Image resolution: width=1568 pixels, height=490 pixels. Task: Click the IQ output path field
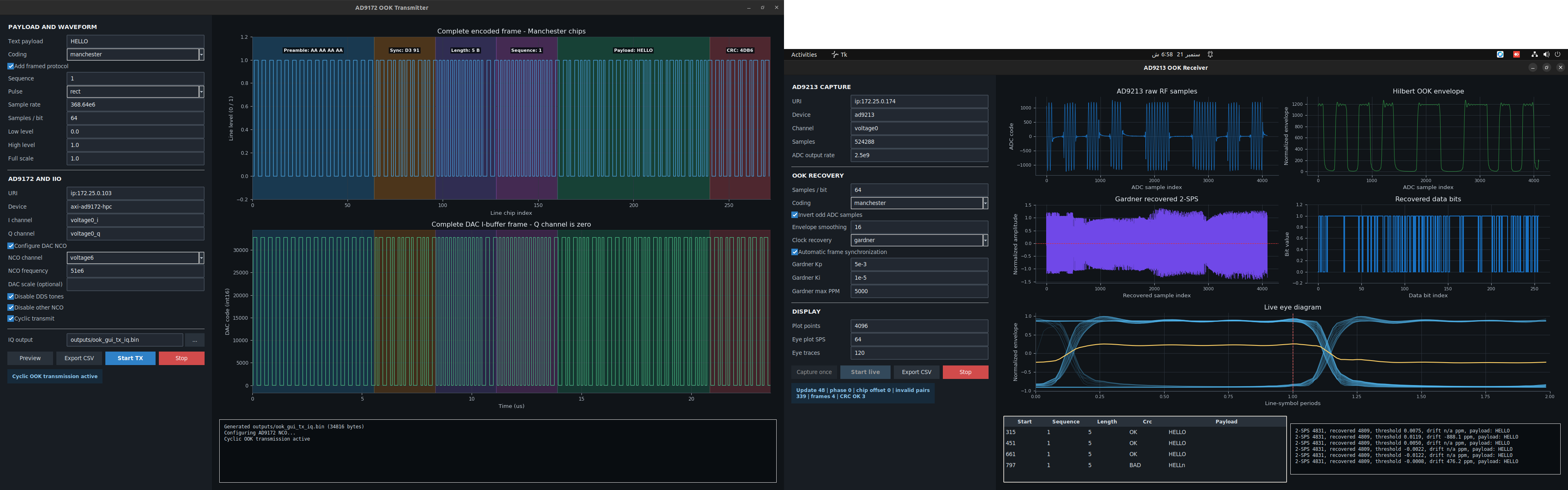[x=125, y=340]
